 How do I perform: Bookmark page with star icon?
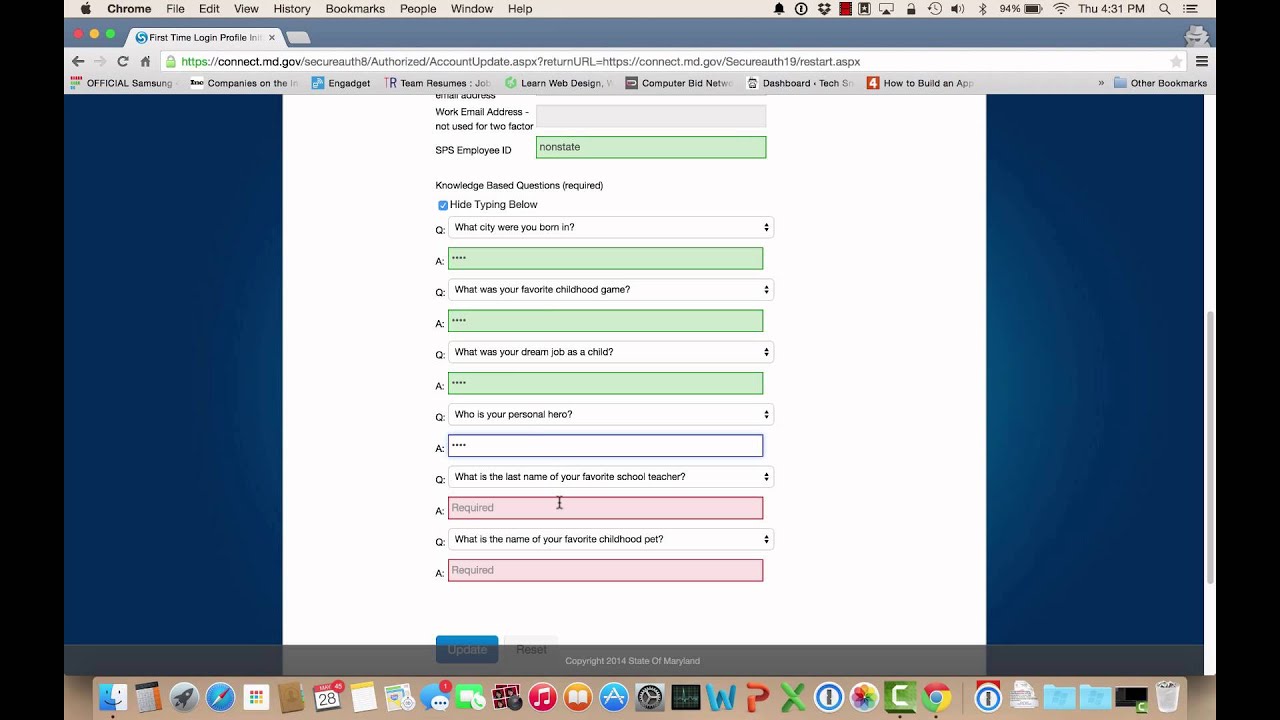(x=1176, y=61)
